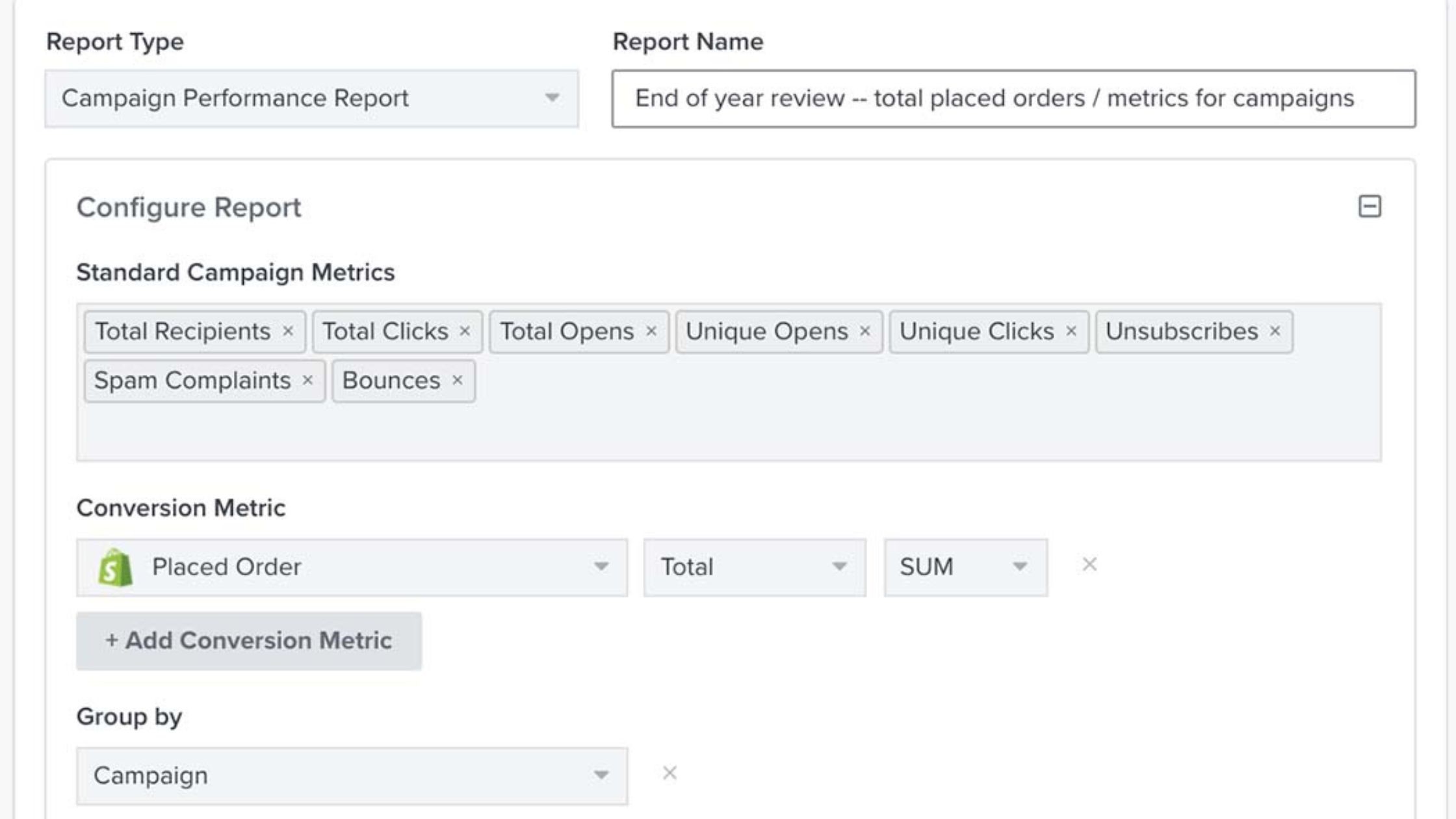Click the Report Name label

pyautogui.click(x=688, y=42)
